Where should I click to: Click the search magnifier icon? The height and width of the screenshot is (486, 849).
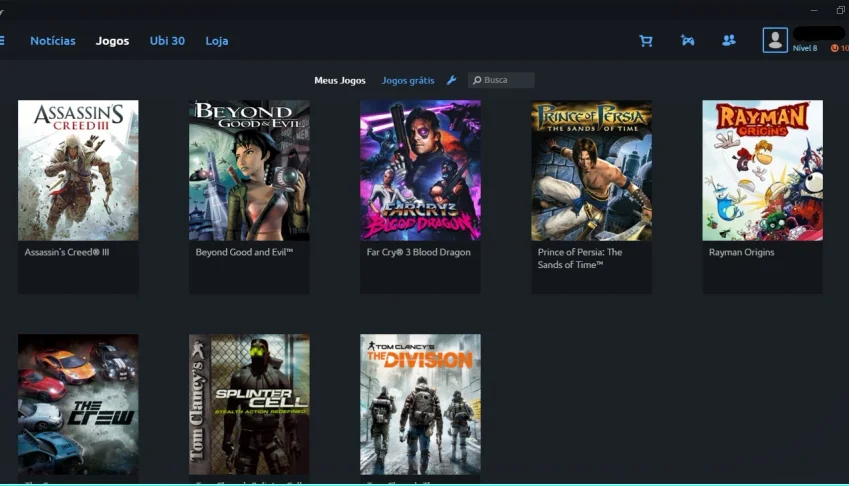(476, 80)
